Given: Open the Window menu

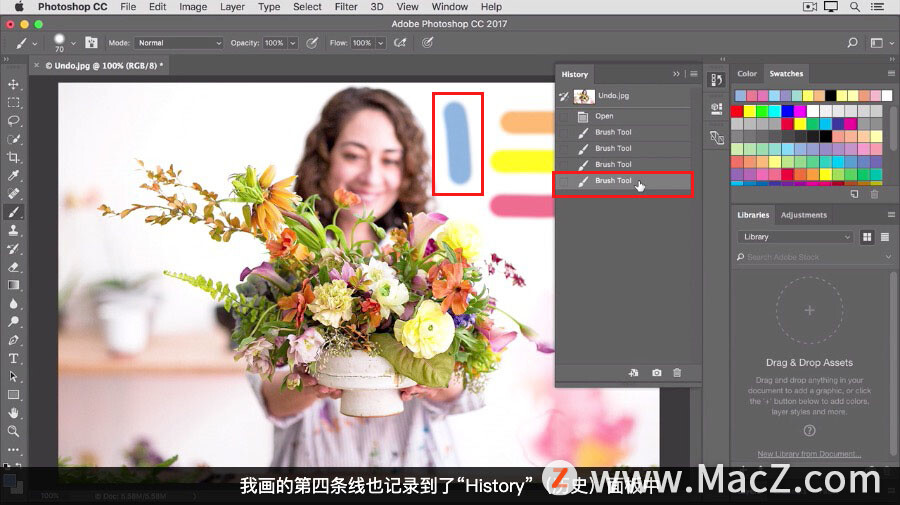Looking at the screenshot, I should click(x=449, y=7).
